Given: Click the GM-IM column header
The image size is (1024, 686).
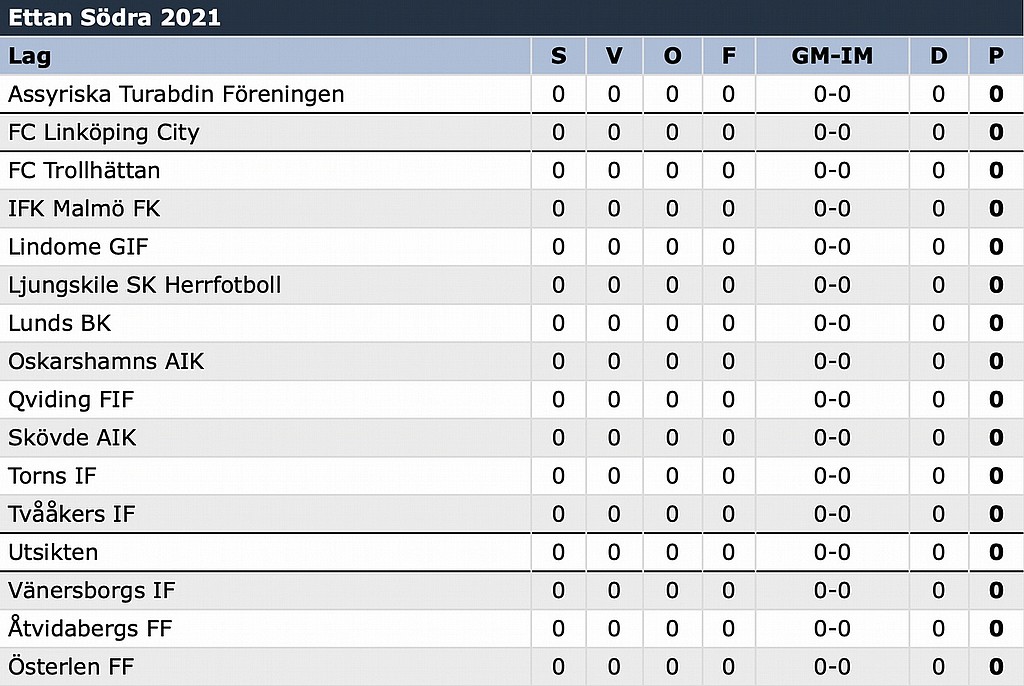Looking at the screenshot, I should click(x=831, y=56).
